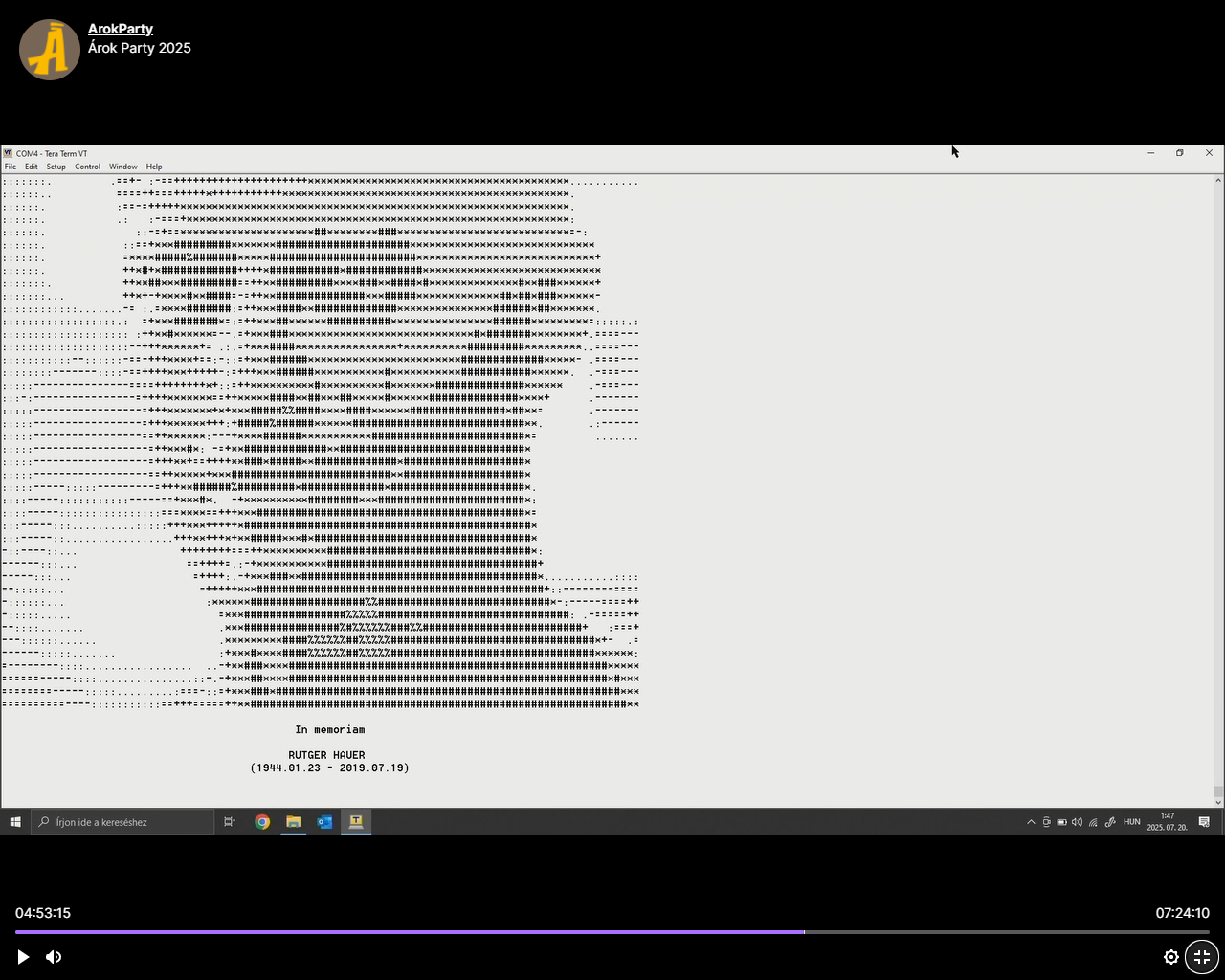
Task: Click the '(1944.01.23 - 2019.07.19)' dates line
Action: (x=330, y=768)
